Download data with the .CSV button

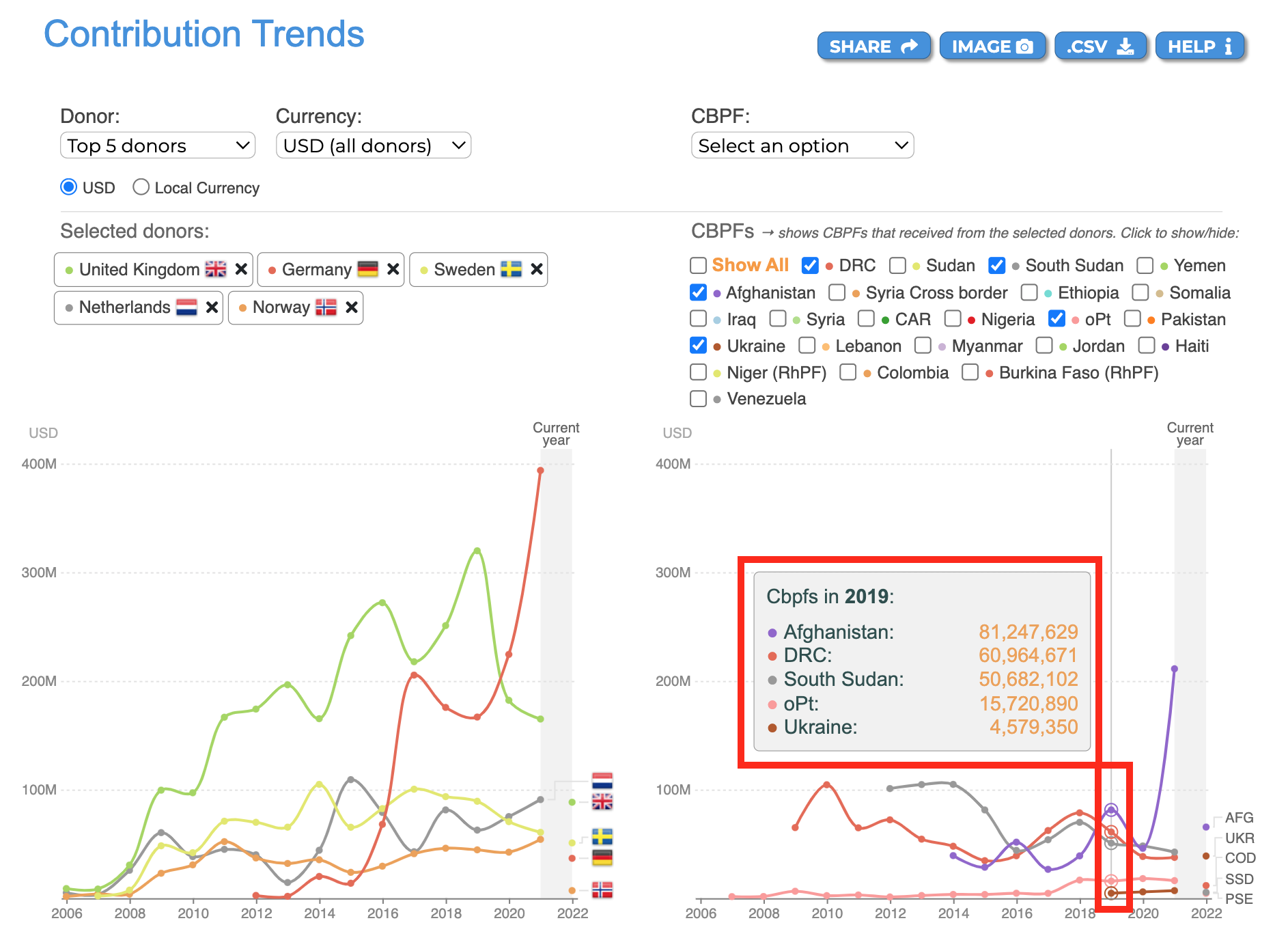(x=1100, y=46)
